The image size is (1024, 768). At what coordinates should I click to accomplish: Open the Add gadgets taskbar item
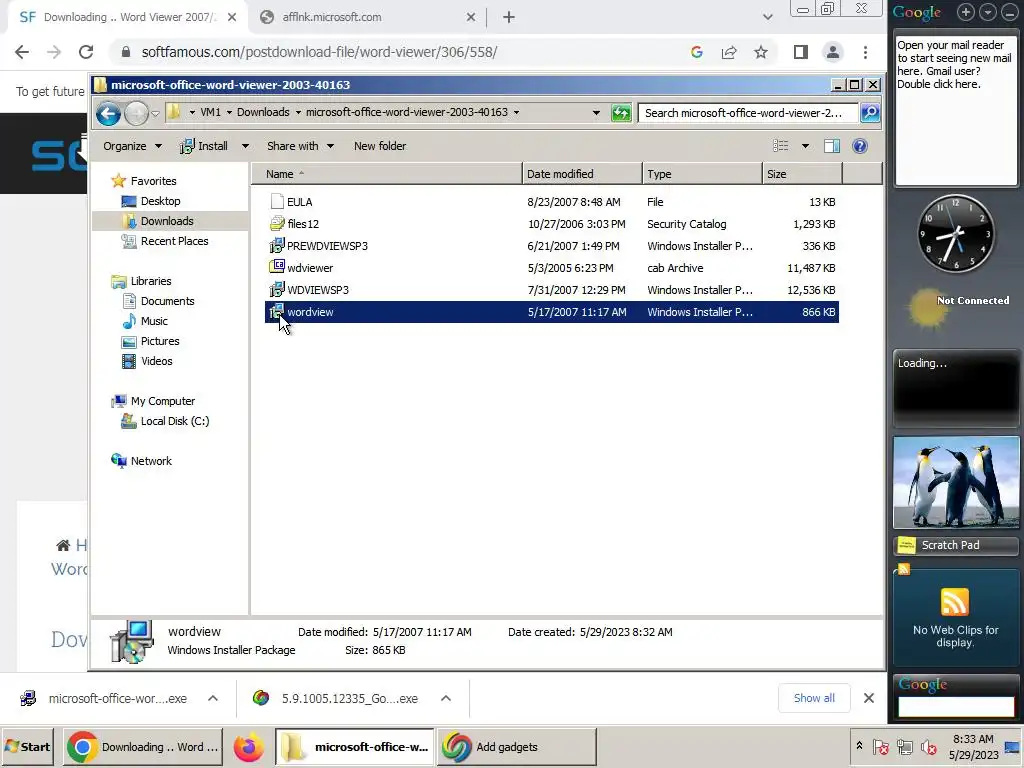point(517,747)
